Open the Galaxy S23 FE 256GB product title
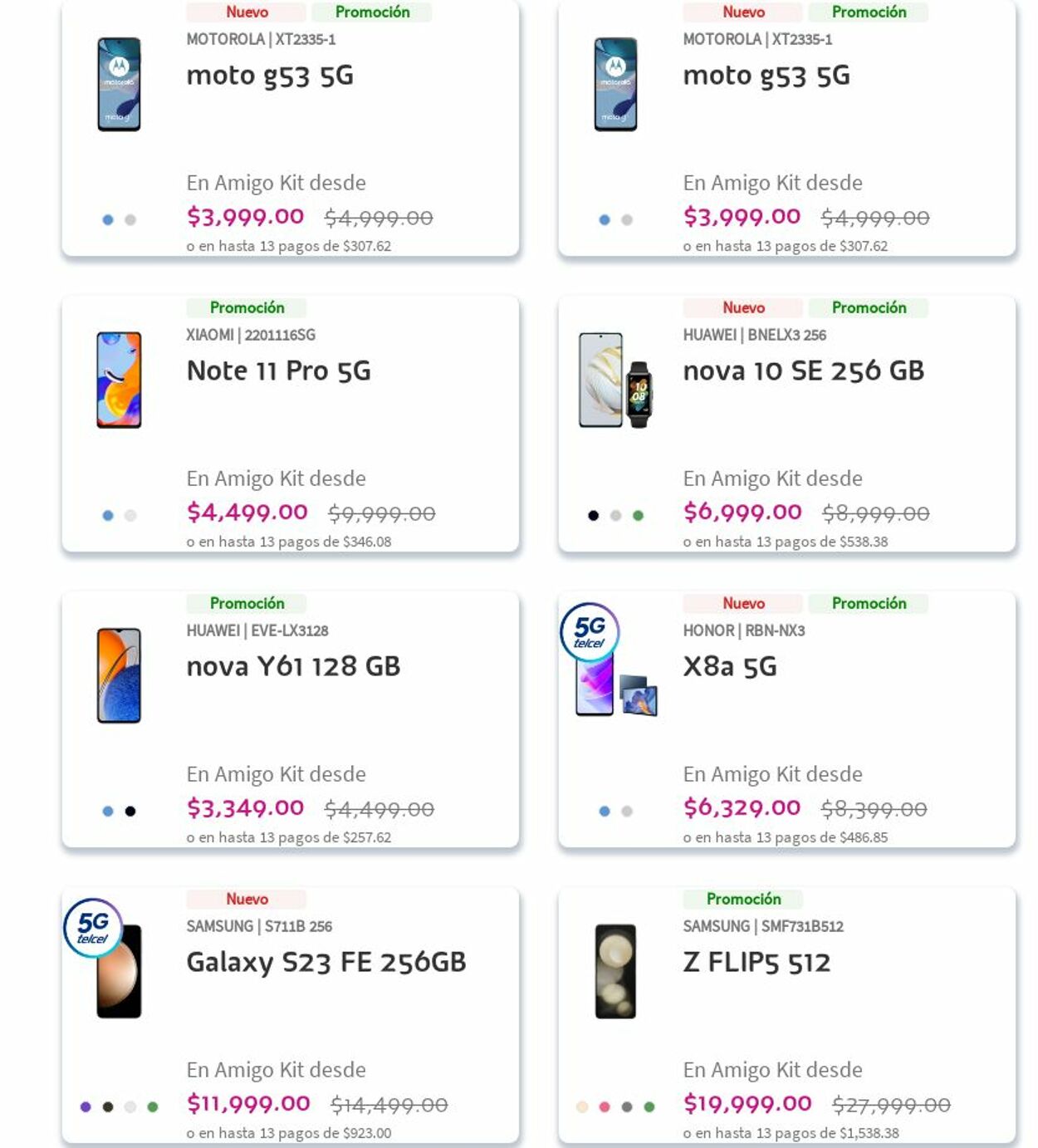Viewport: 1038px width, 1148px height. point(326,962)
